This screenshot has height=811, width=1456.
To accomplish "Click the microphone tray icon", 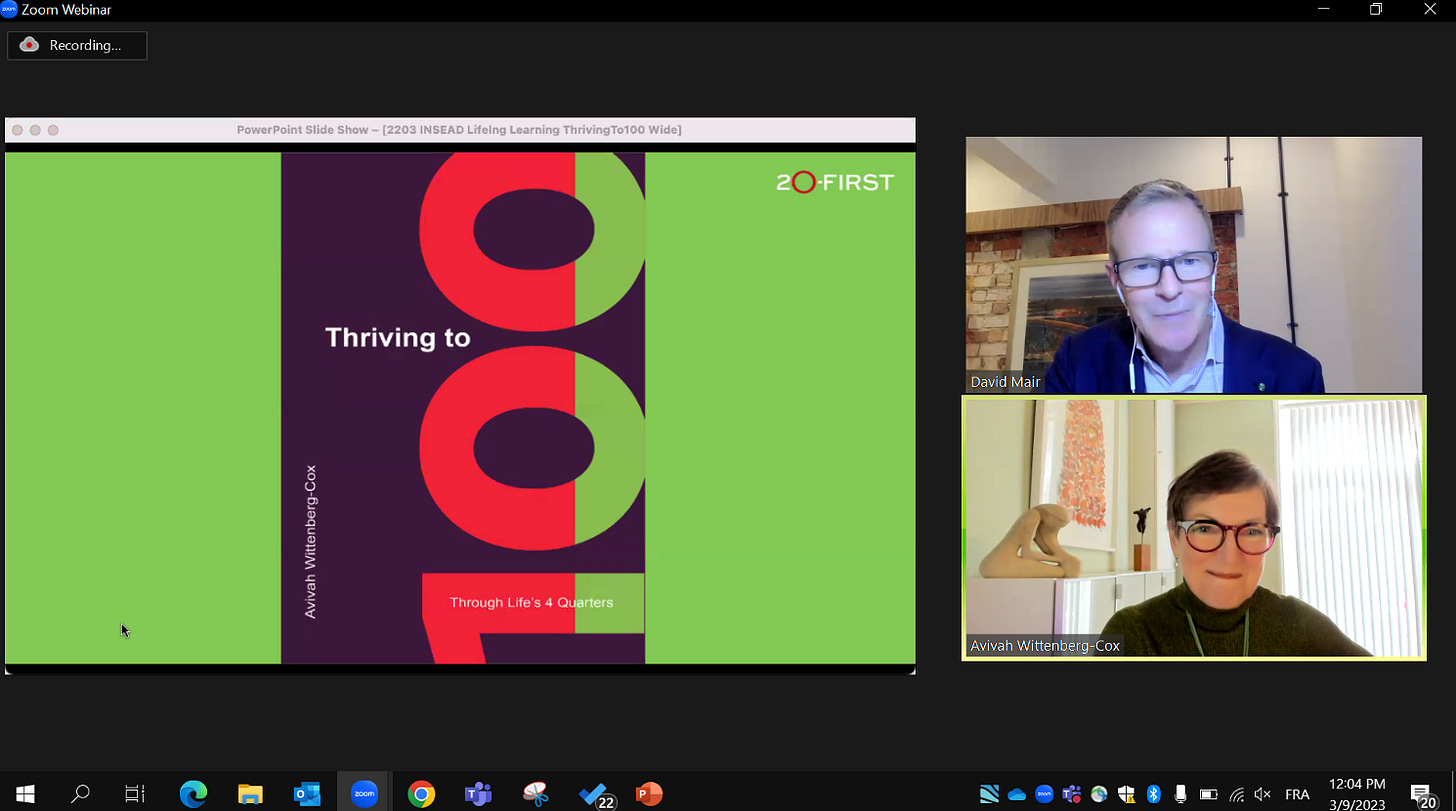I will pyautogui.click(x=1180, y=795).
